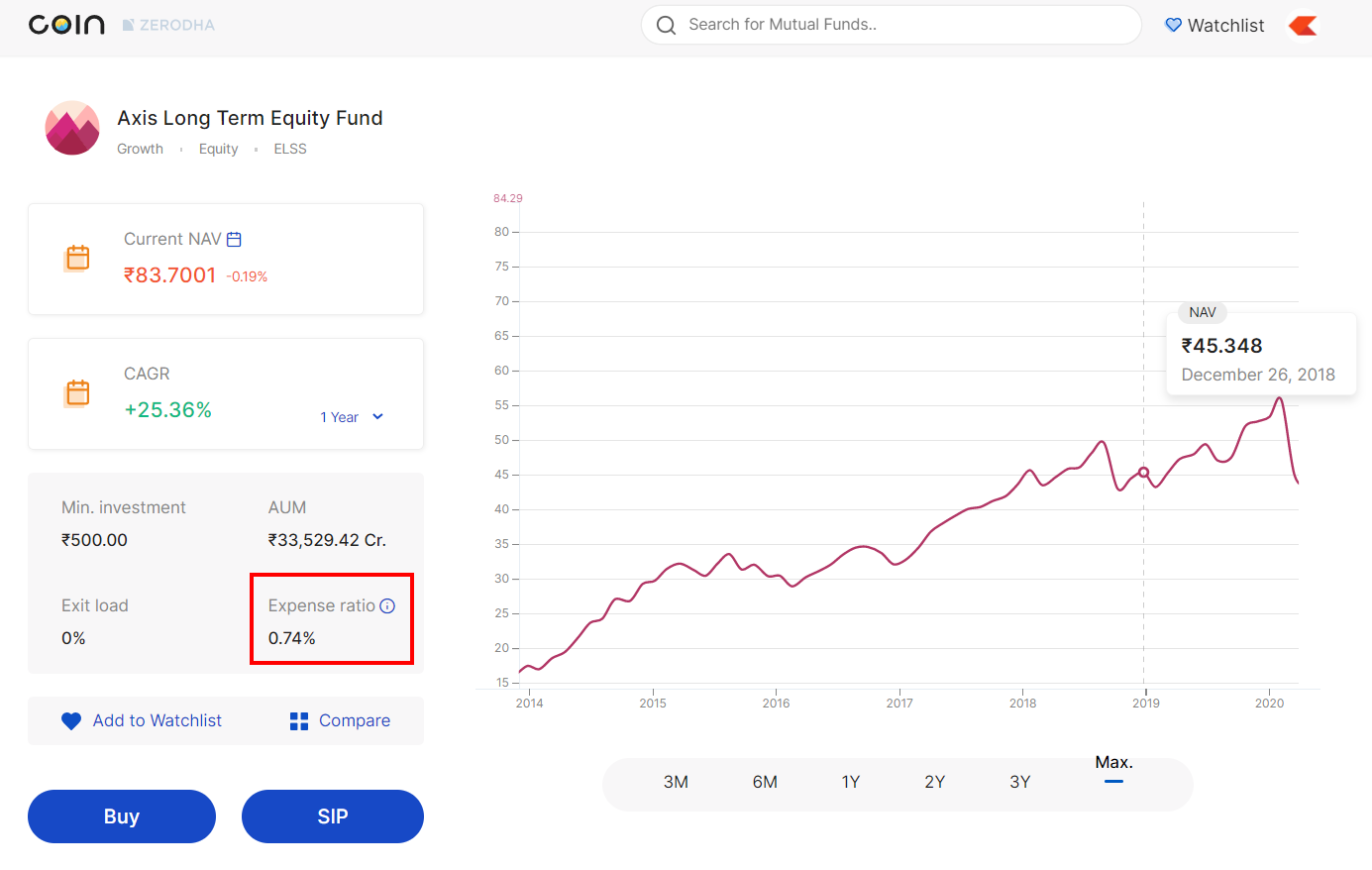This screenshot has width=1372, height=870.
Task: Click the 2017 x-axis label
Action: pos(899,704)
